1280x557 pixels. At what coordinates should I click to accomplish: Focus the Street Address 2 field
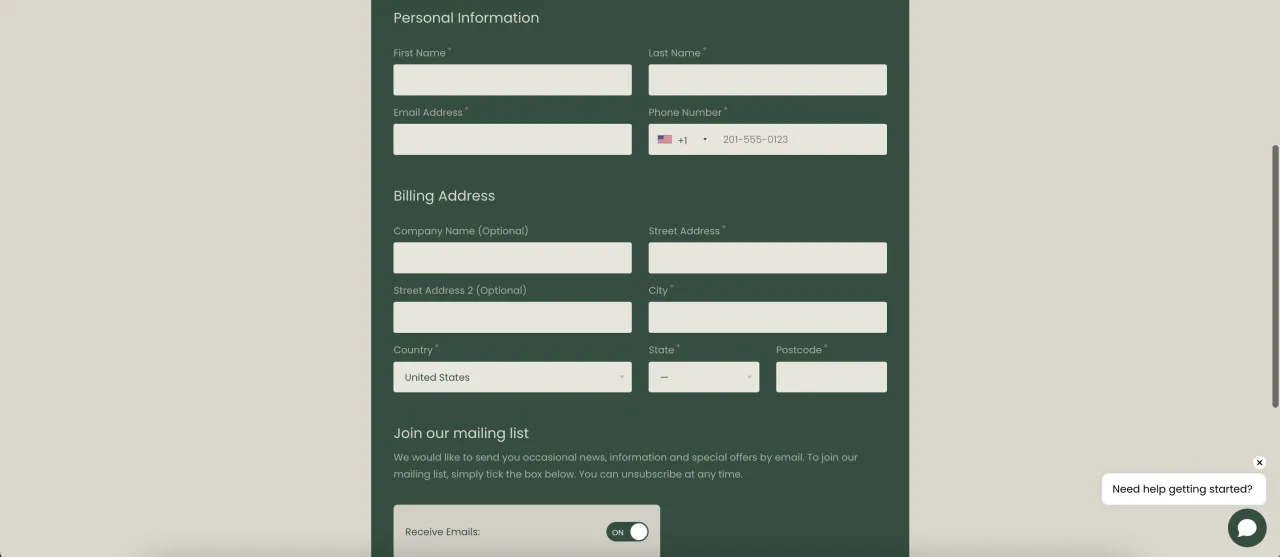(512, 317)
